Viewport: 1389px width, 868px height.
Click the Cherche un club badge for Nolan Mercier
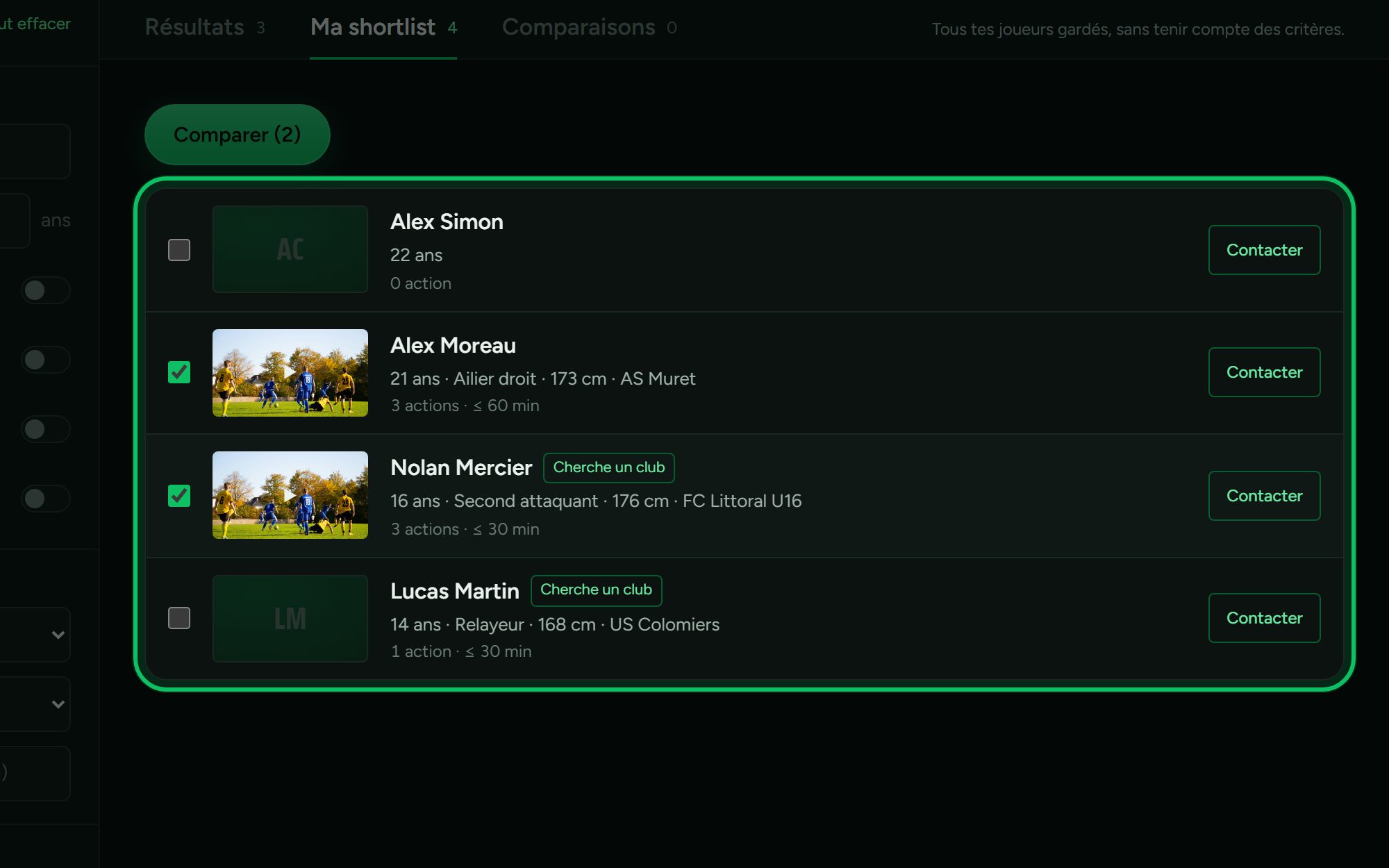(609, 467)
